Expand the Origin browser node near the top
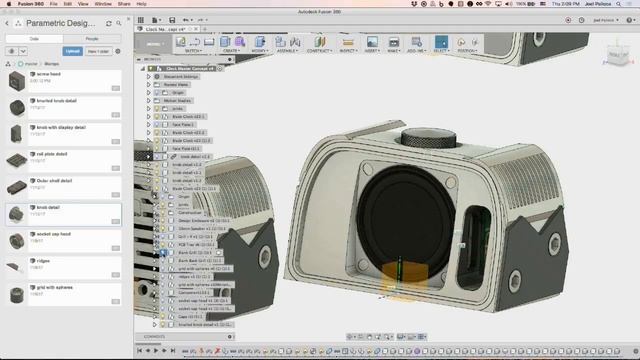Image resolution: width=640 pixels, height=360 pixels. pyautogui.click(x=149, y=93)
